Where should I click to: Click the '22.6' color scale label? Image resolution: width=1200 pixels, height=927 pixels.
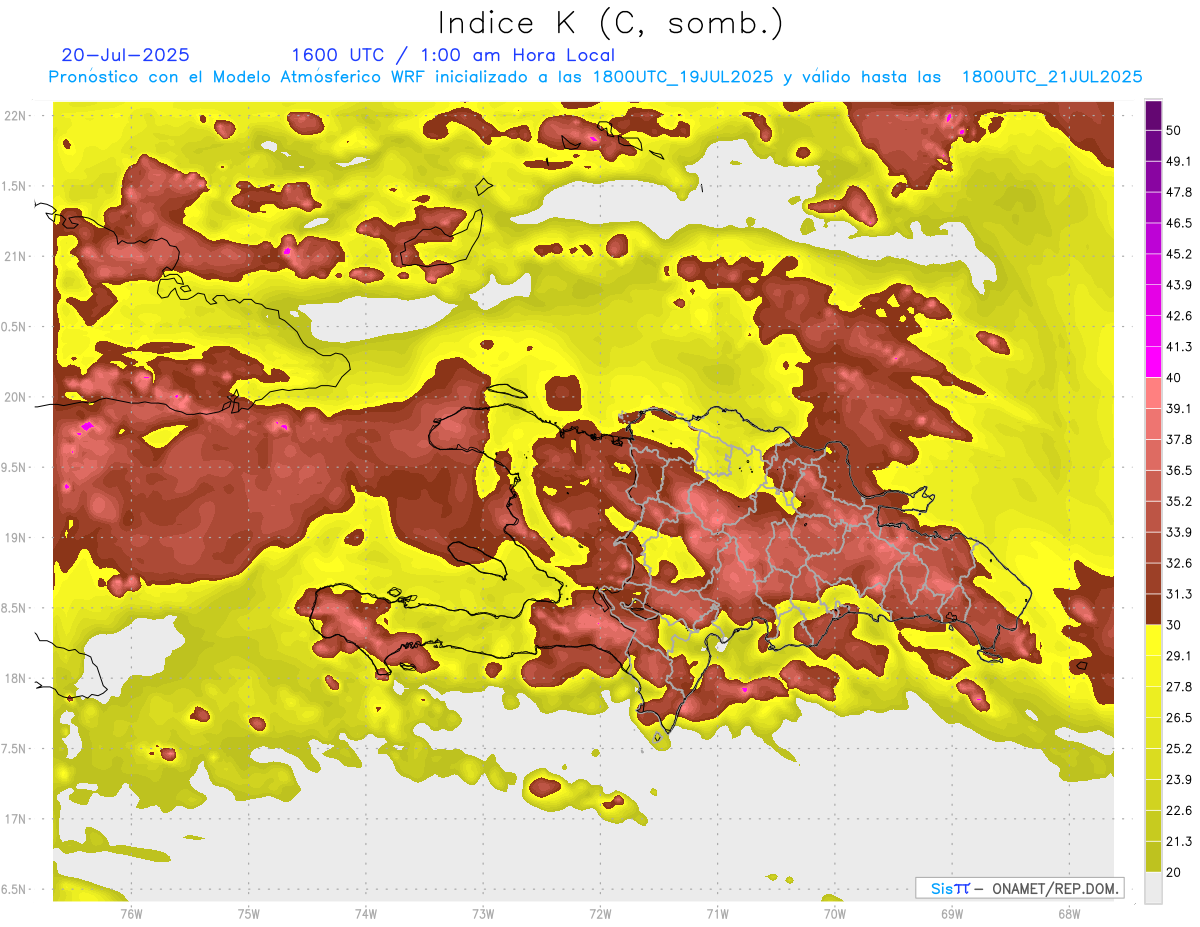pos(1178,810)
